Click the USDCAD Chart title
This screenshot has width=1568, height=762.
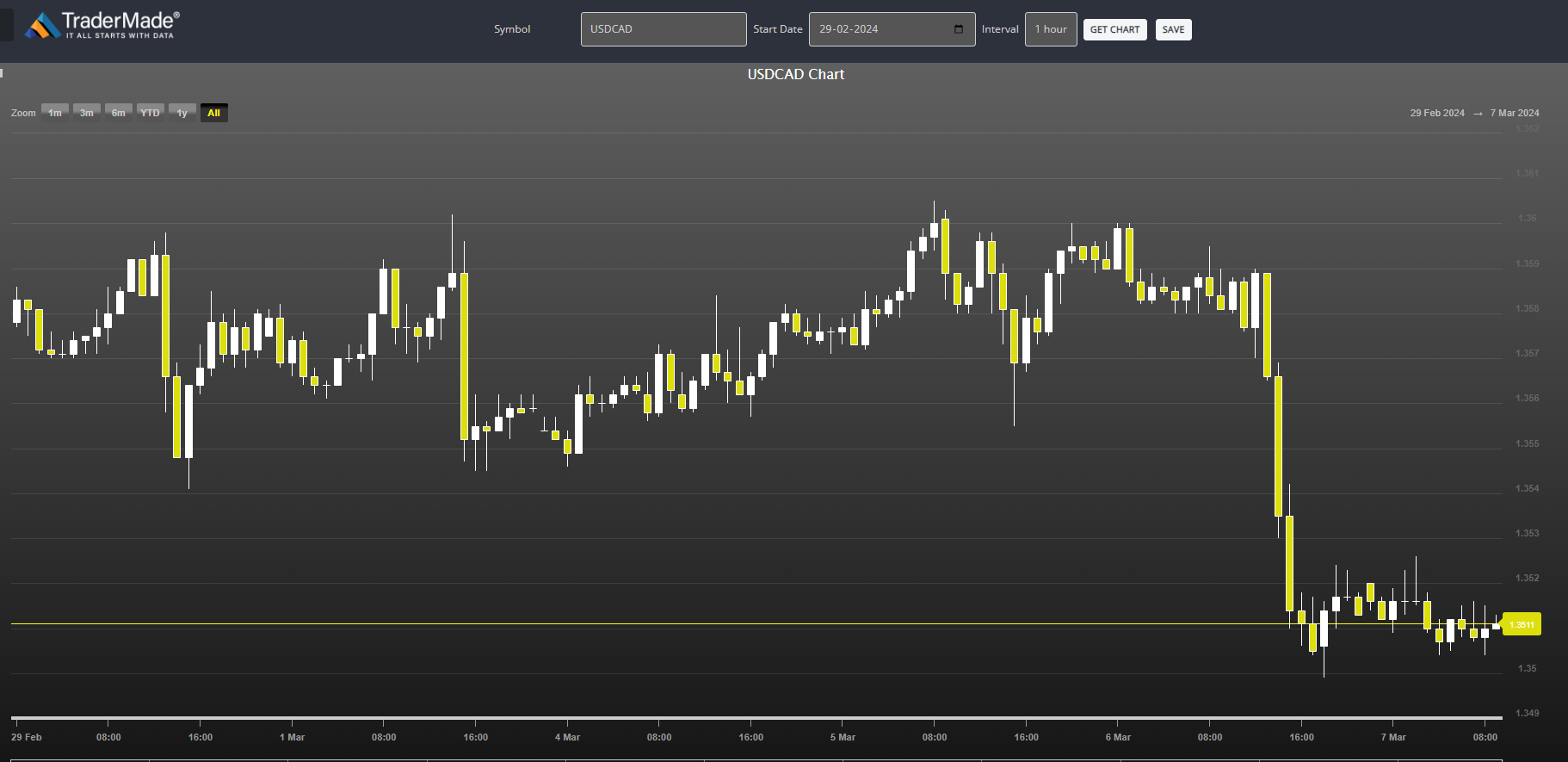796,74
